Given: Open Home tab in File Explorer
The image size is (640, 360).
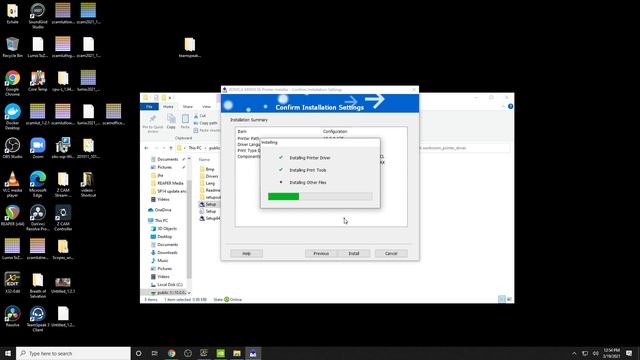Looking at the screenshot, I should (168, 107).
